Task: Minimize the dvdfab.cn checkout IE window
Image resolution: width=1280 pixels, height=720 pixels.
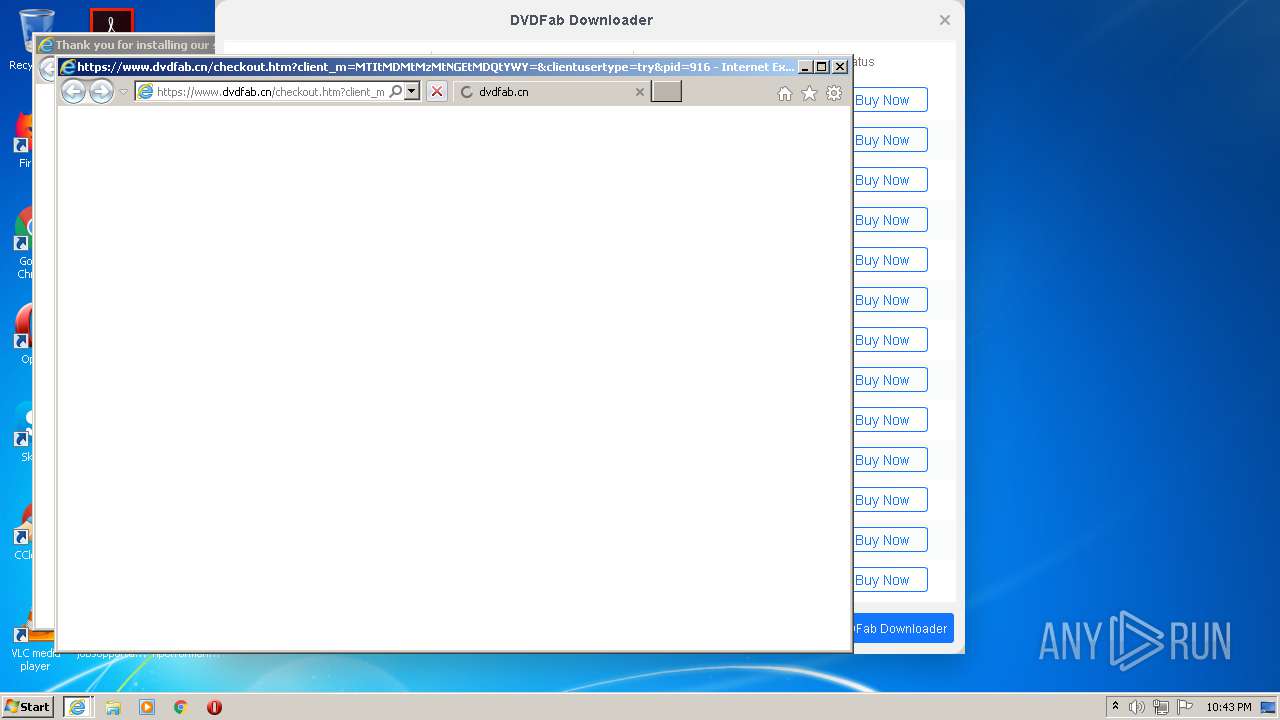Action: click(x=805, y=67)
